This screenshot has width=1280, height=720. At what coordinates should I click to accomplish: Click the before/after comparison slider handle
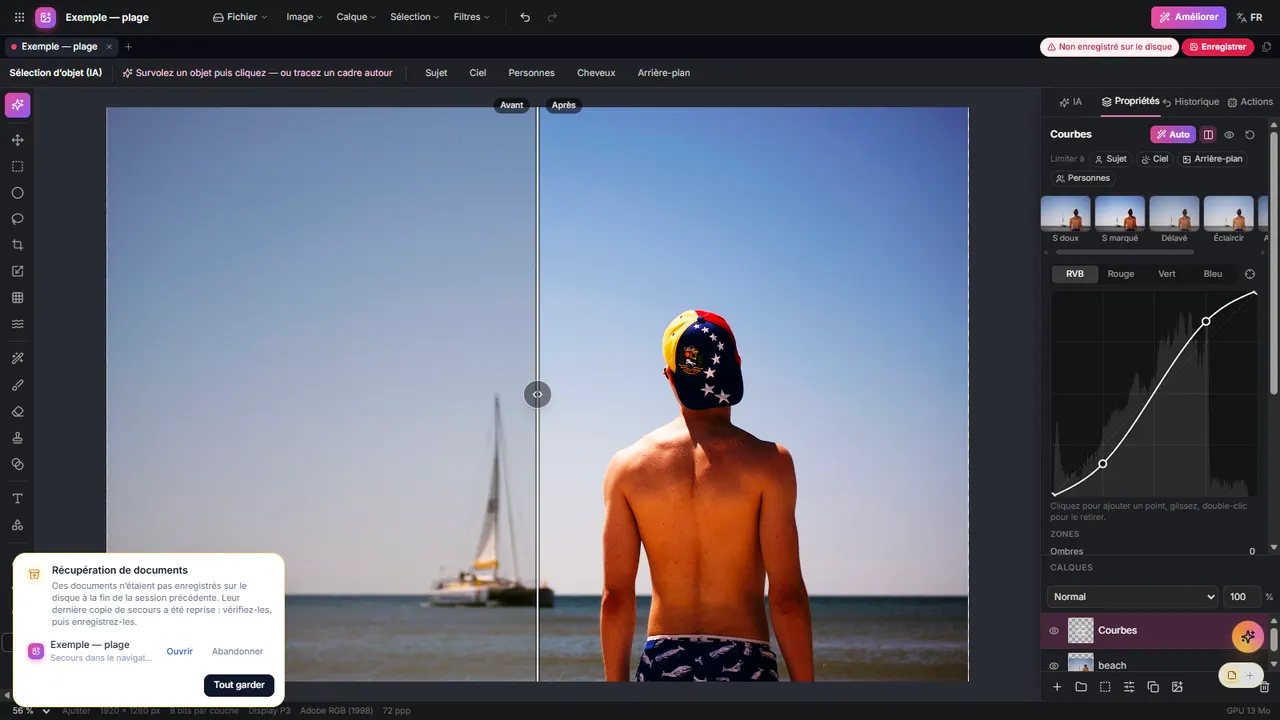pyautogui.click(x=537, y=394)
